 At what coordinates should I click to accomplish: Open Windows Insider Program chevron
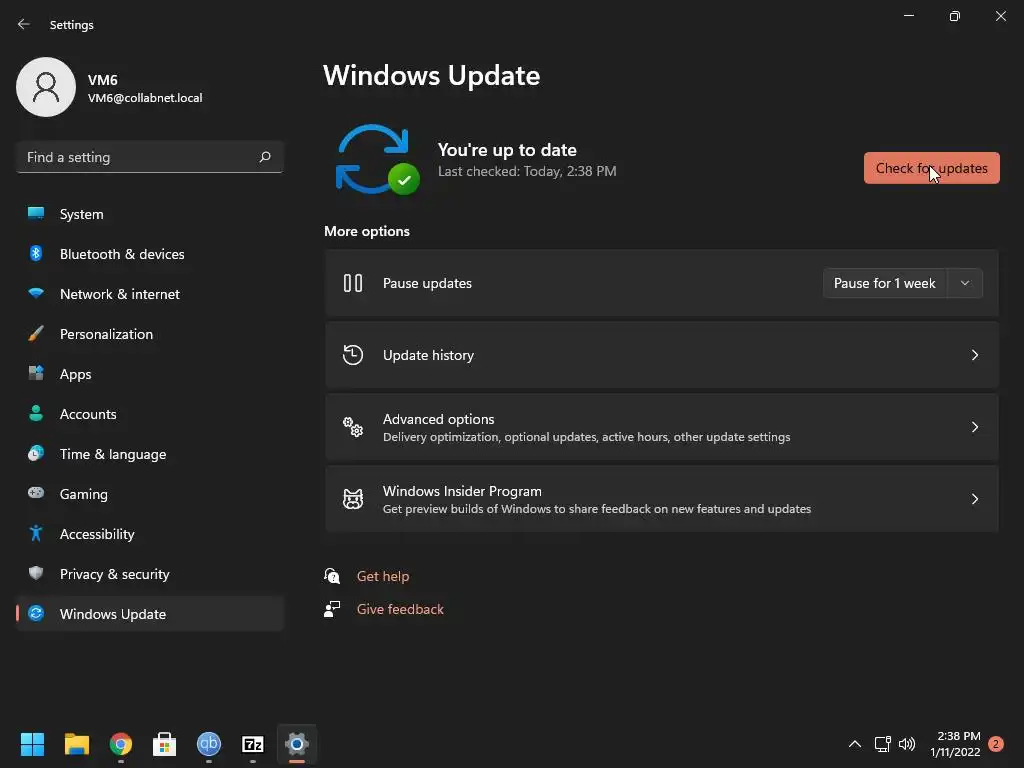974,499
